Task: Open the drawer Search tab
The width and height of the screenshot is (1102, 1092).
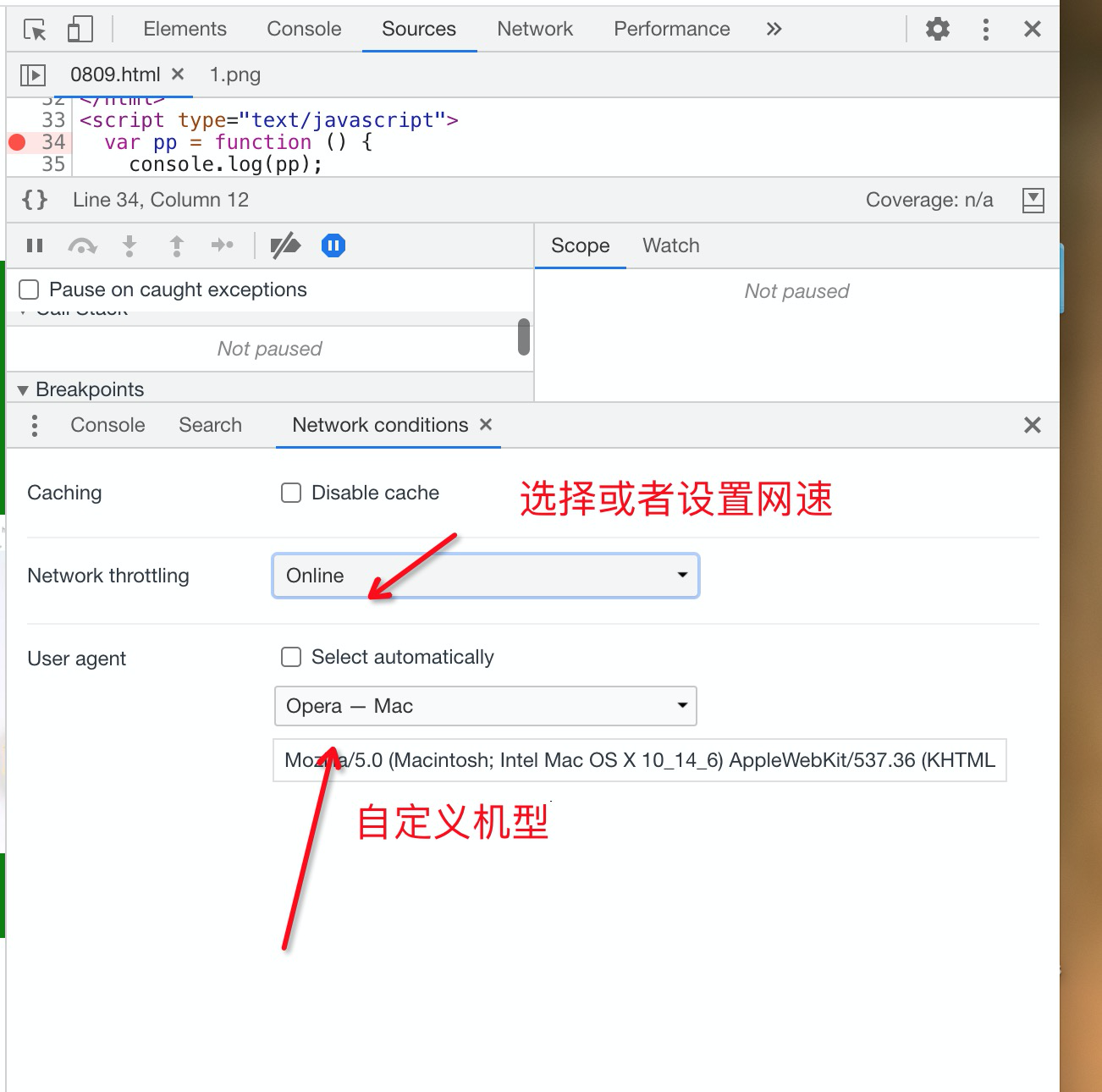Action: pos(211,426)
